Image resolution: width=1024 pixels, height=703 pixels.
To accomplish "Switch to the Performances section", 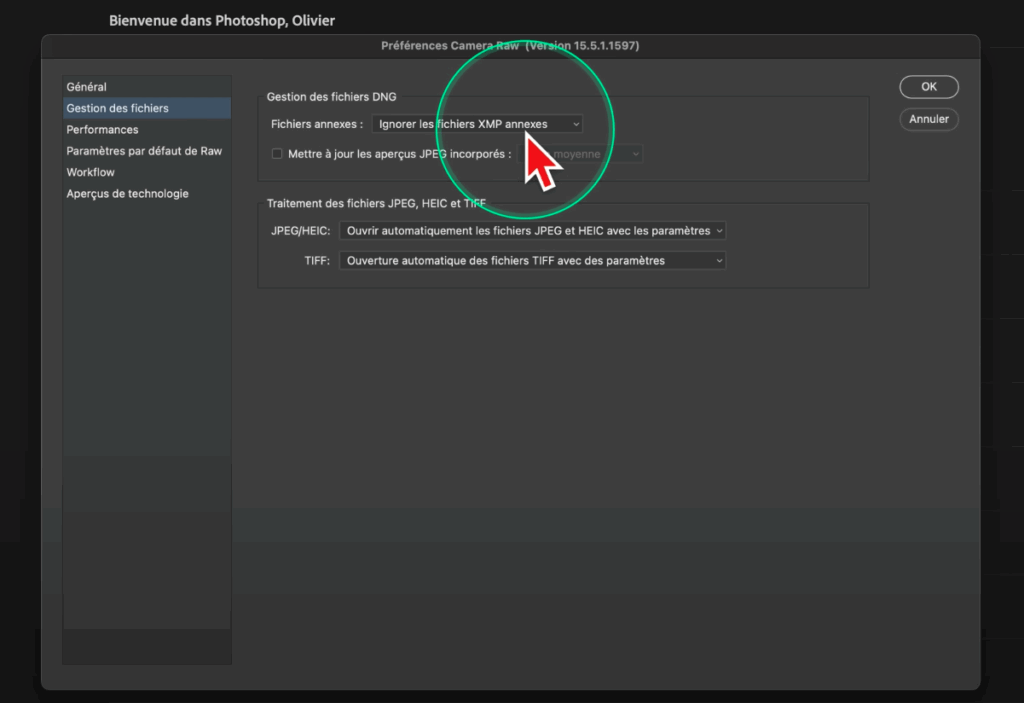I will pos(102,130).
